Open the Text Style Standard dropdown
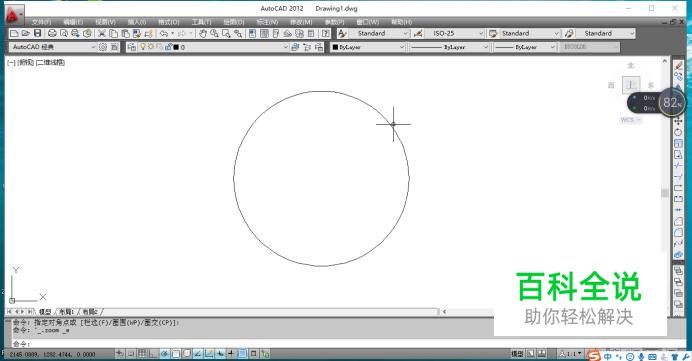The height and width of the screenshot is (361, 692). click(406, 33)
